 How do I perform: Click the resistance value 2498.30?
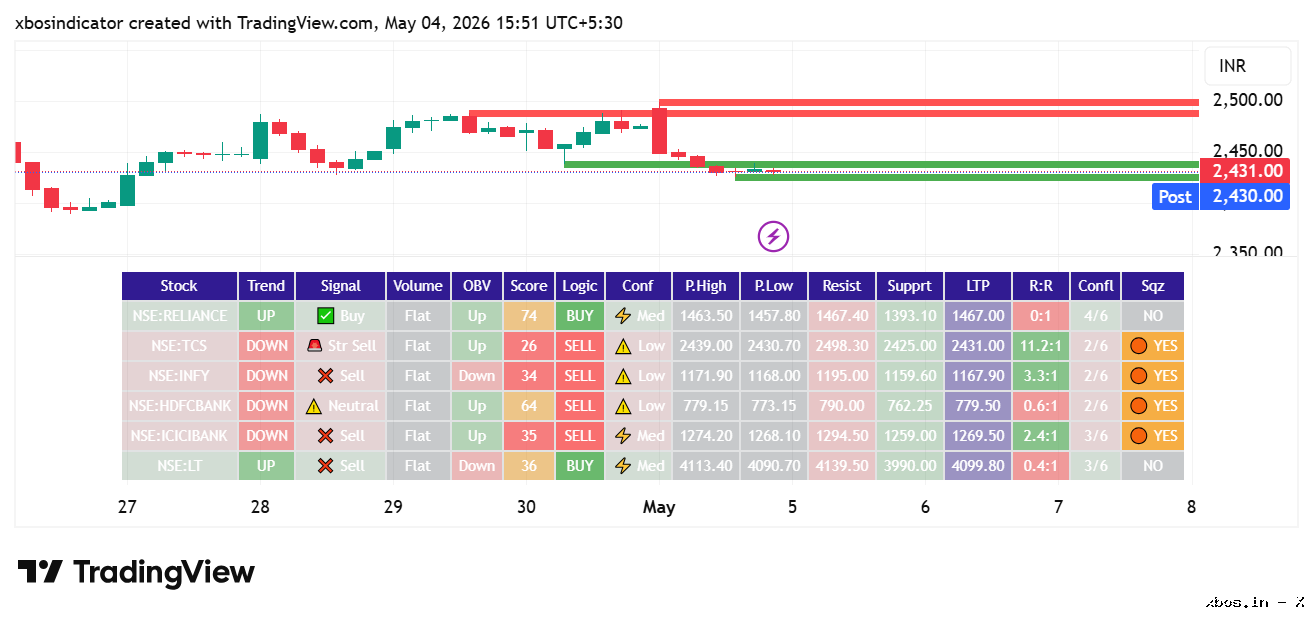tap(842, 346)
